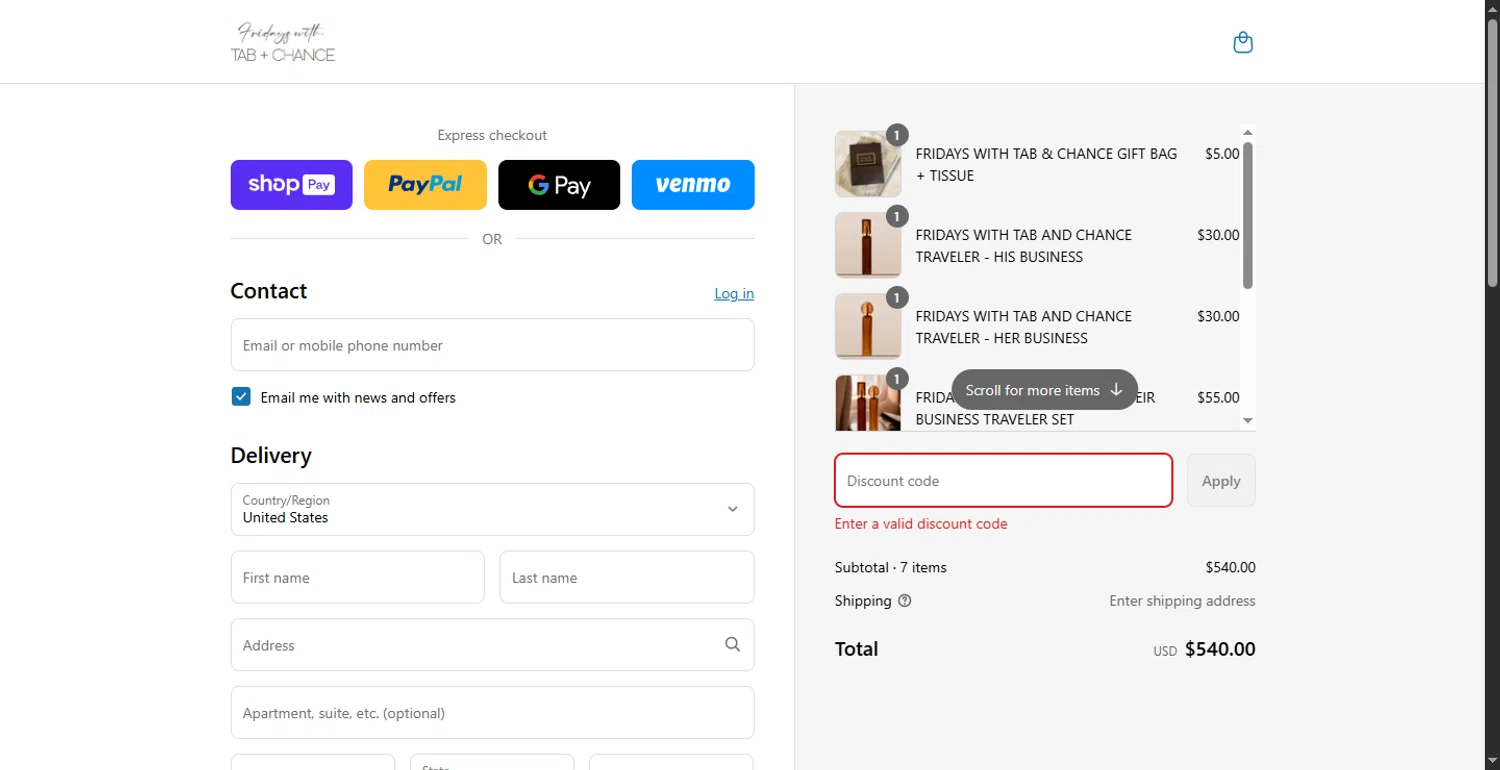This screenshot has height=770, width=1500.
Task: Click the search magnifier in Address field
Action: click(733, 645)
